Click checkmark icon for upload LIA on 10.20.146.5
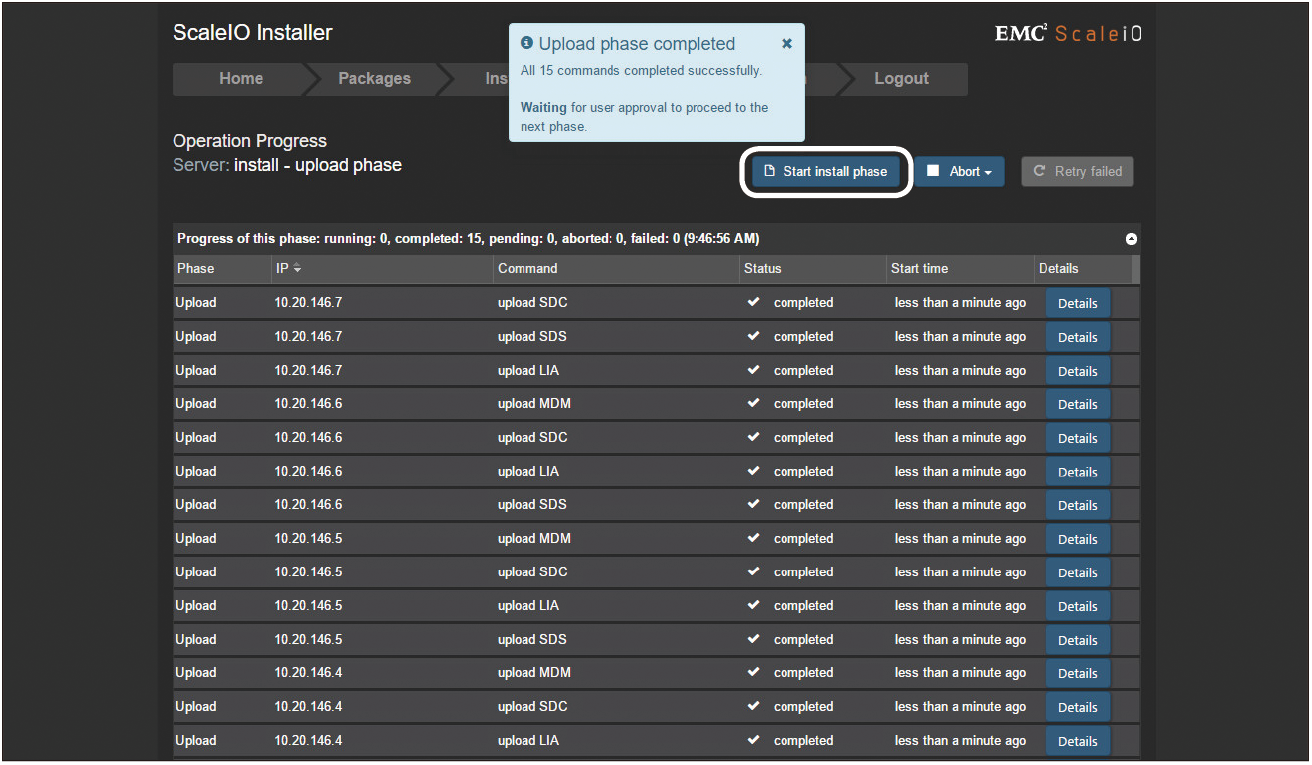 [754, 605]
